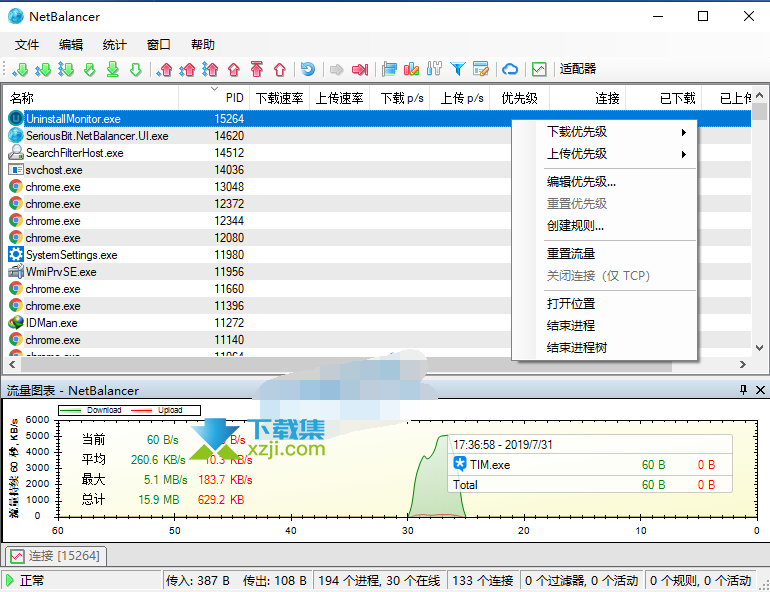This screenshot has height=592, width=770.
Task: Sort by the 优先级 column header
Action: tap(520, 98)
